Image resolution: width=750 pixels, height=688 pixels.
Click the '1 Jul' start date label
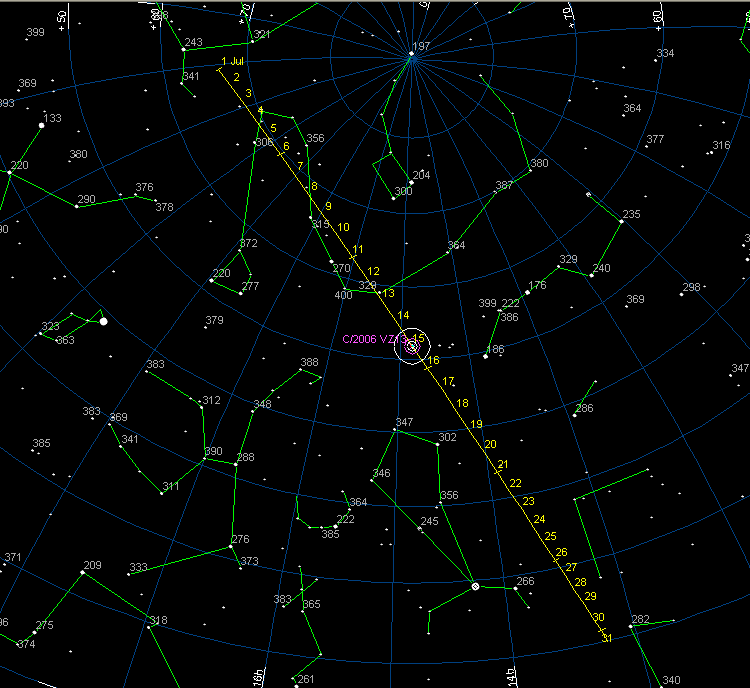[232, 61]
